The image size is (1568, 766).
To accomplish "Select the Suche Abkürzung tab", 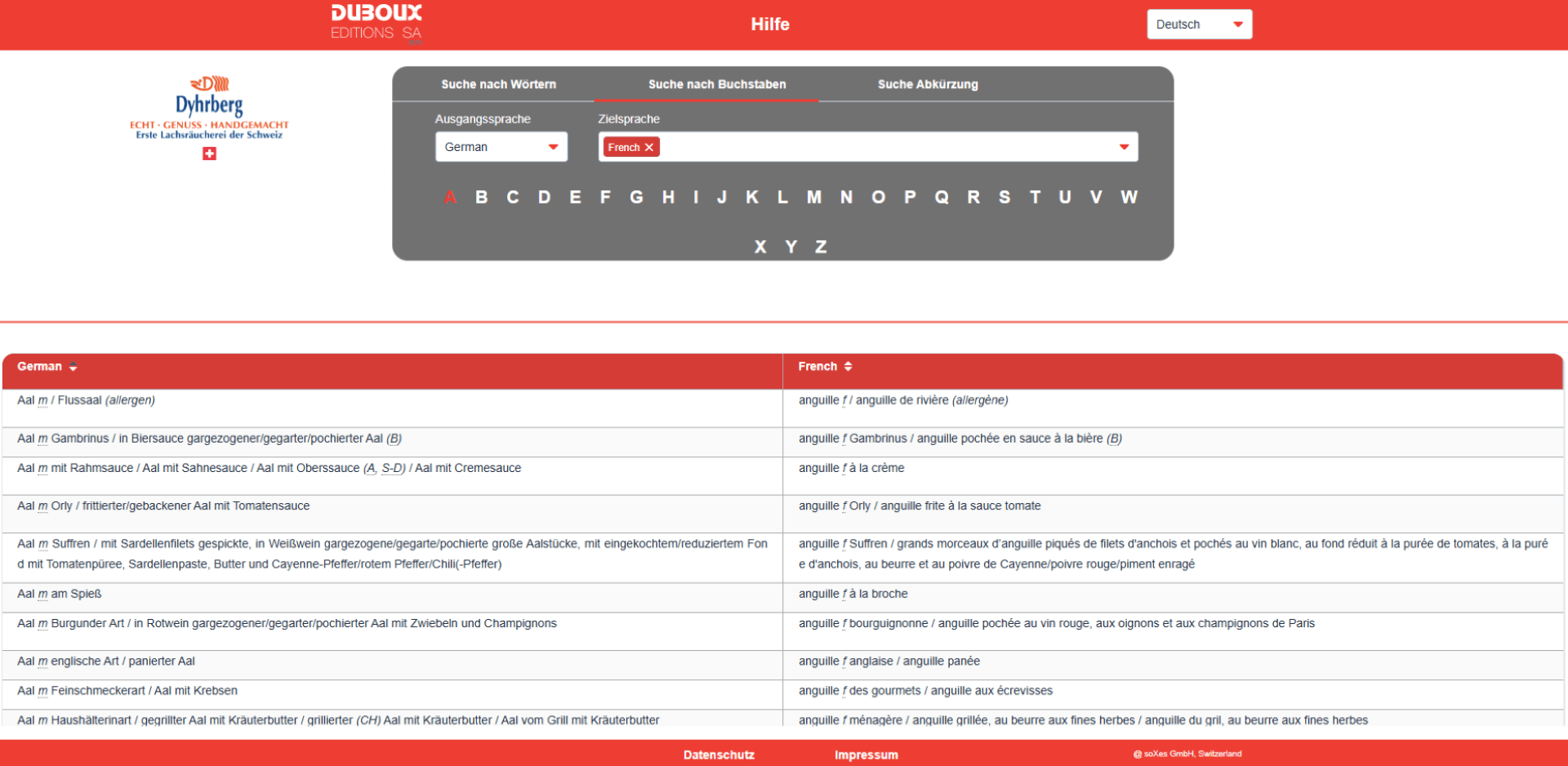I will 927,84.
